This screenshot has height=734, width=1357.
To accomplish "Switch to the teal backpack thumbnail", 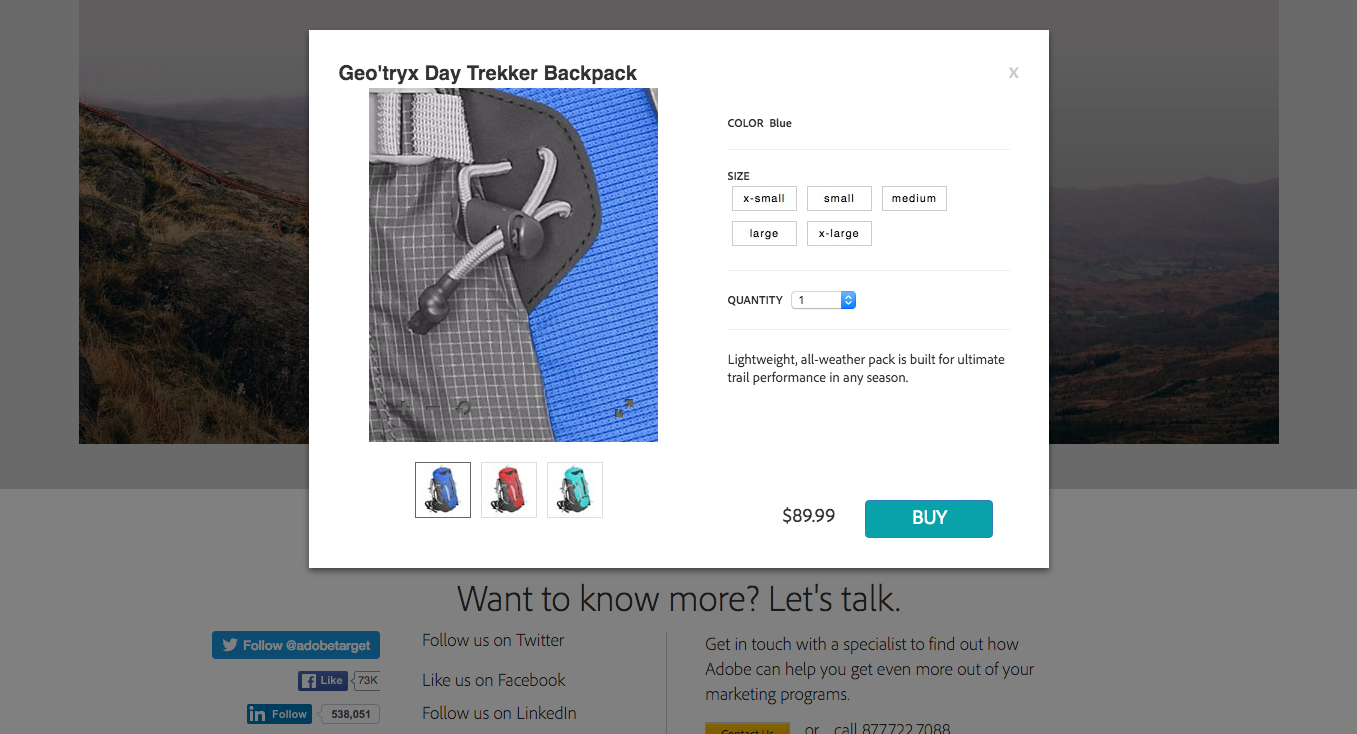I will pyautogui.click(x=575, y=490).
